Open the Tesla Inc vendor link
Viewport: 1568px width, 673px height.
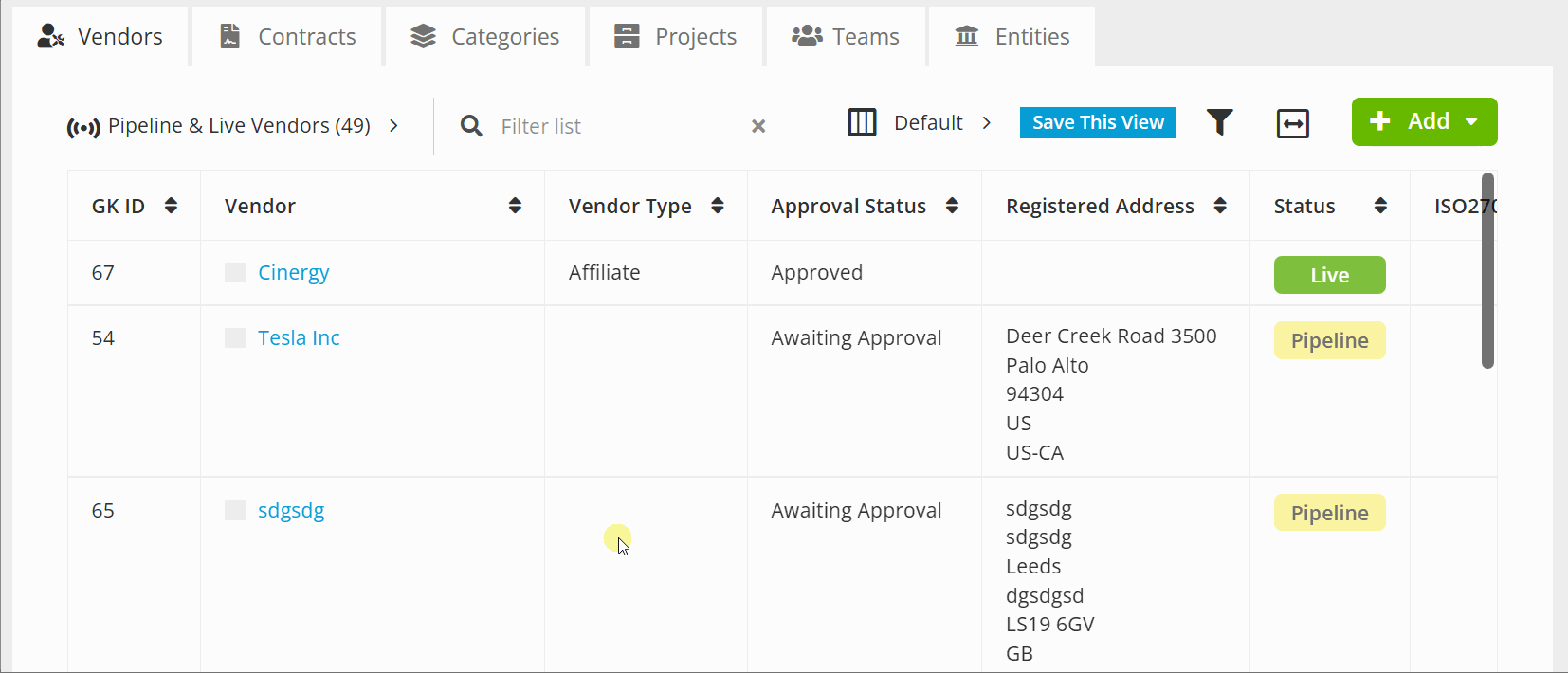[x=299, y=338]
